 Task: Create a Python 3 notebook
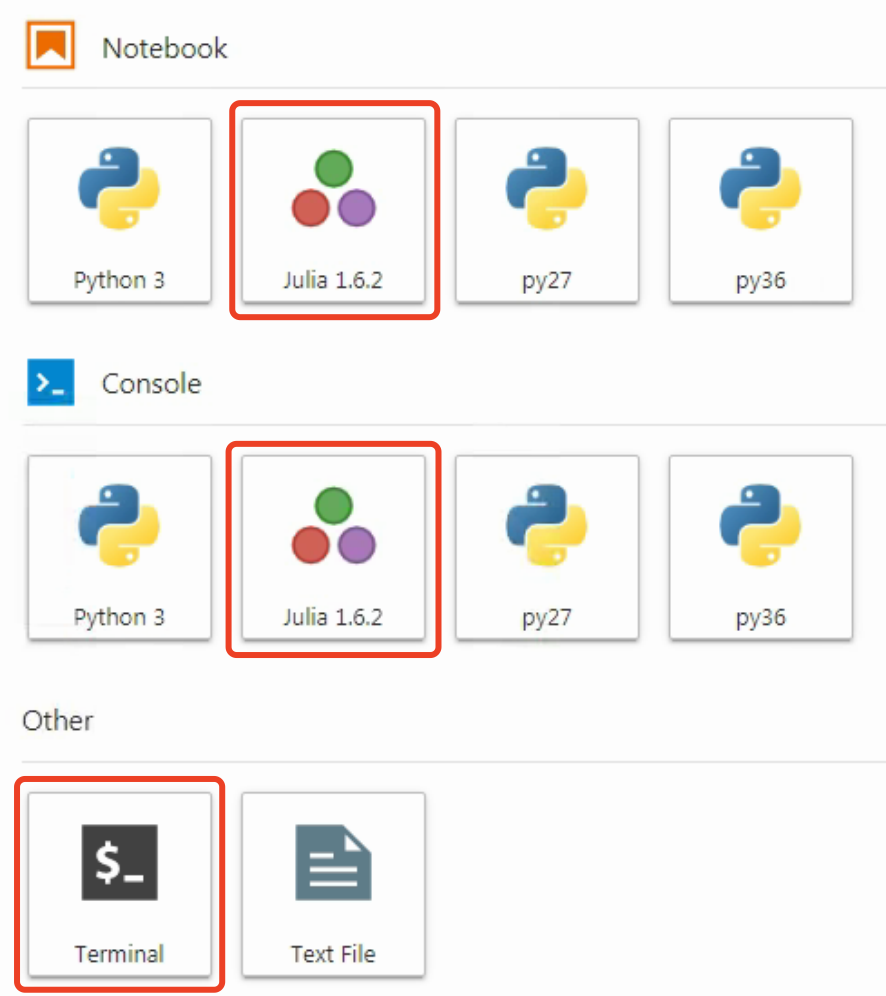[119, 210]
